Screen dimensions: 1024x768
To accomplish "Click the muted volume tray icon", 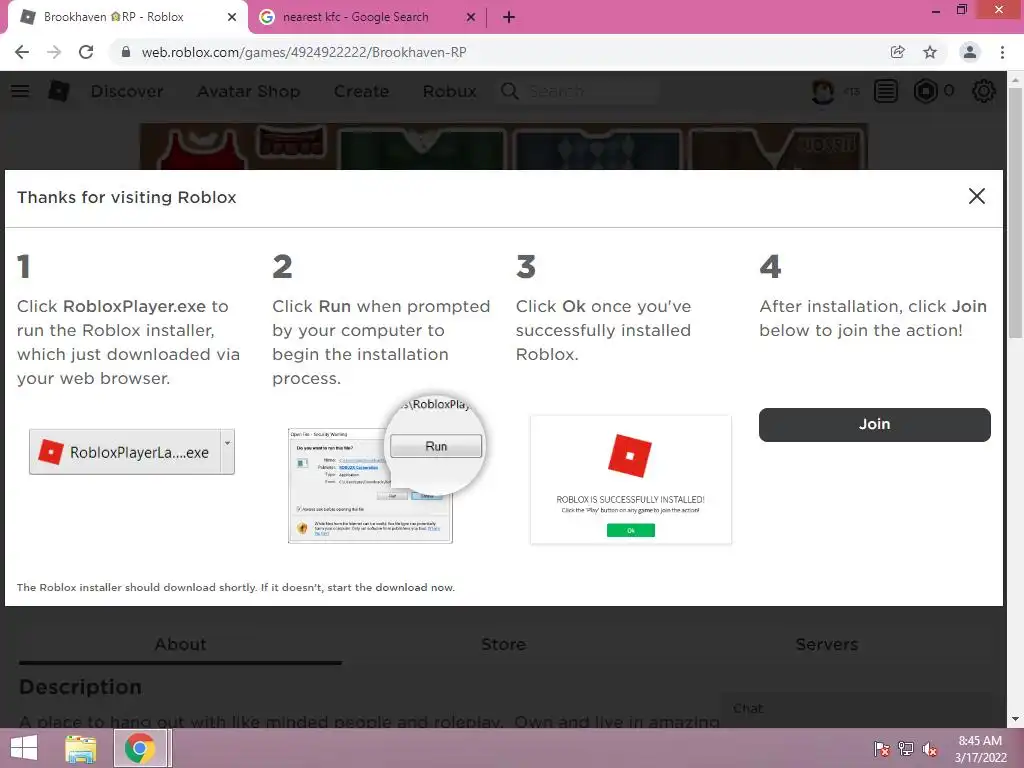I will click(x=930, y=749).
